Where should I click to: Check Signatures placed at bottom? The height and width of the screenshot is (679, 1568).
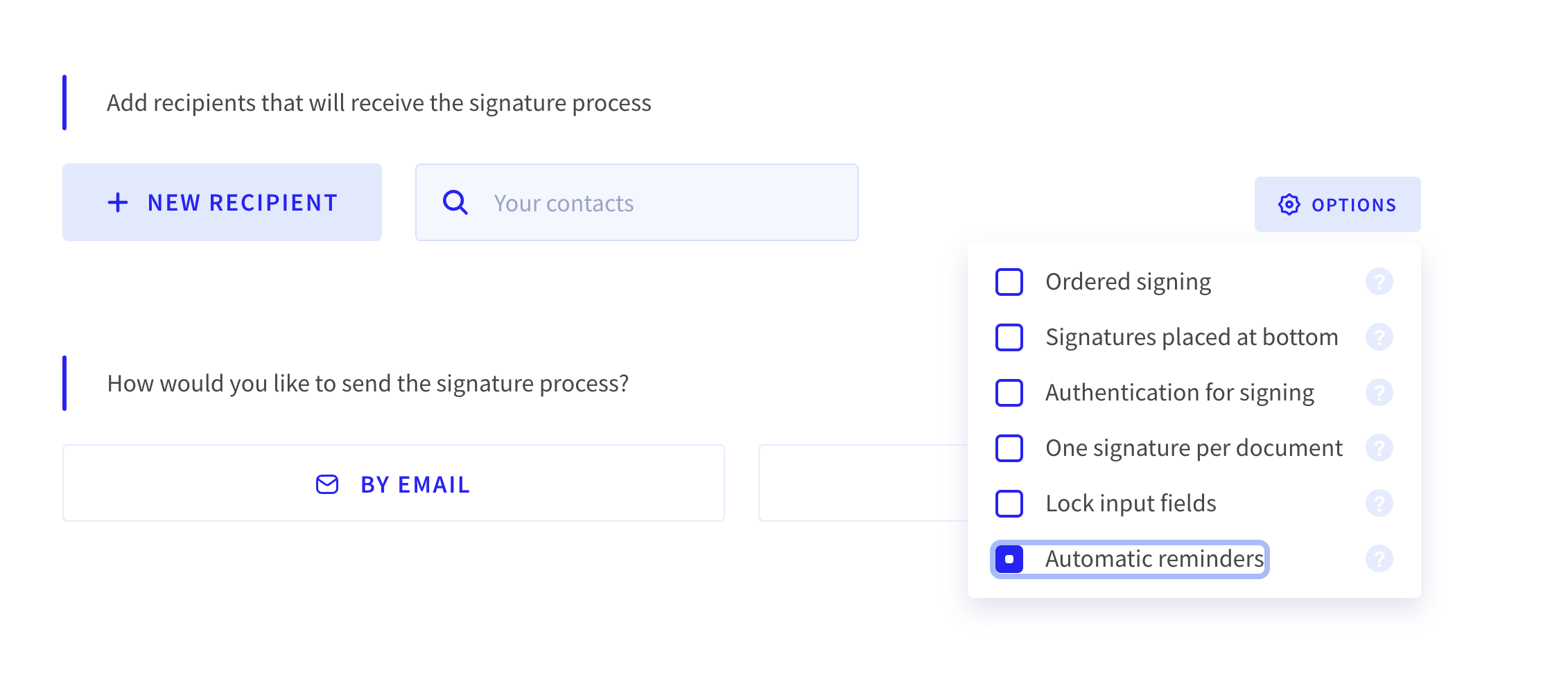1009,337
